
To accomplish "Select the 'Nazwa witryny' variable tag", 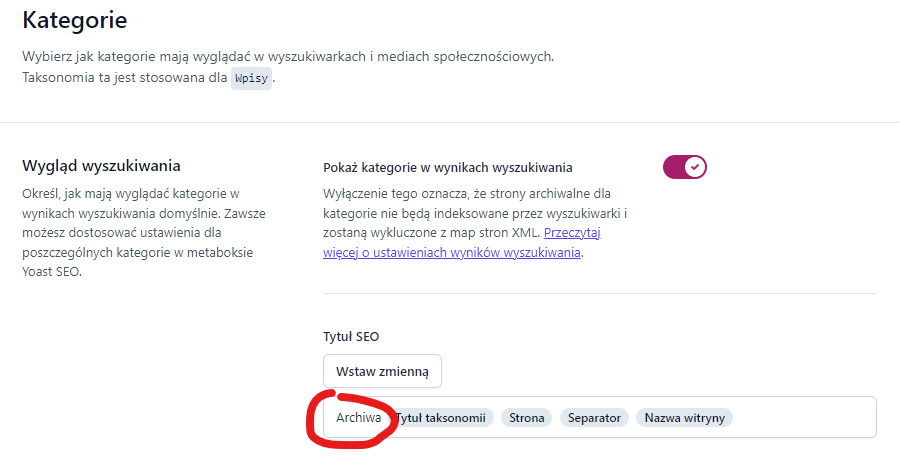I will [686, 418].
